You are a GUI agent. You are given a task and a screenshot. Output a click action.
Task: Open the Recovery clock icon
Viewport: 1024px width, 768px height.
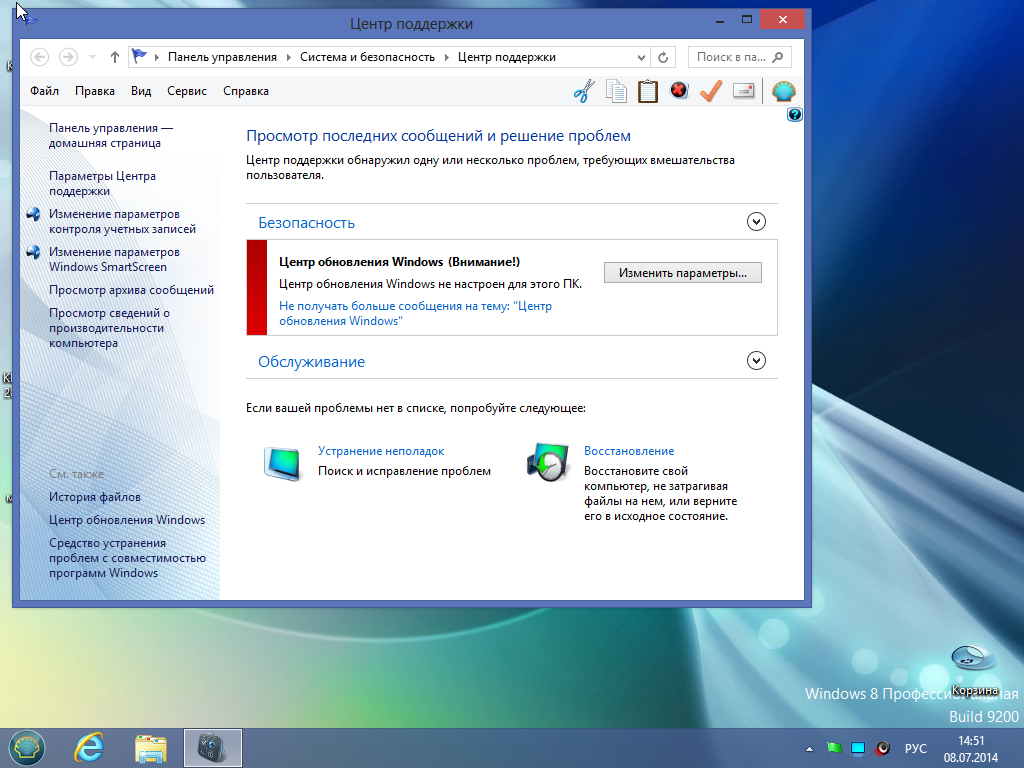tap(547, 462)
